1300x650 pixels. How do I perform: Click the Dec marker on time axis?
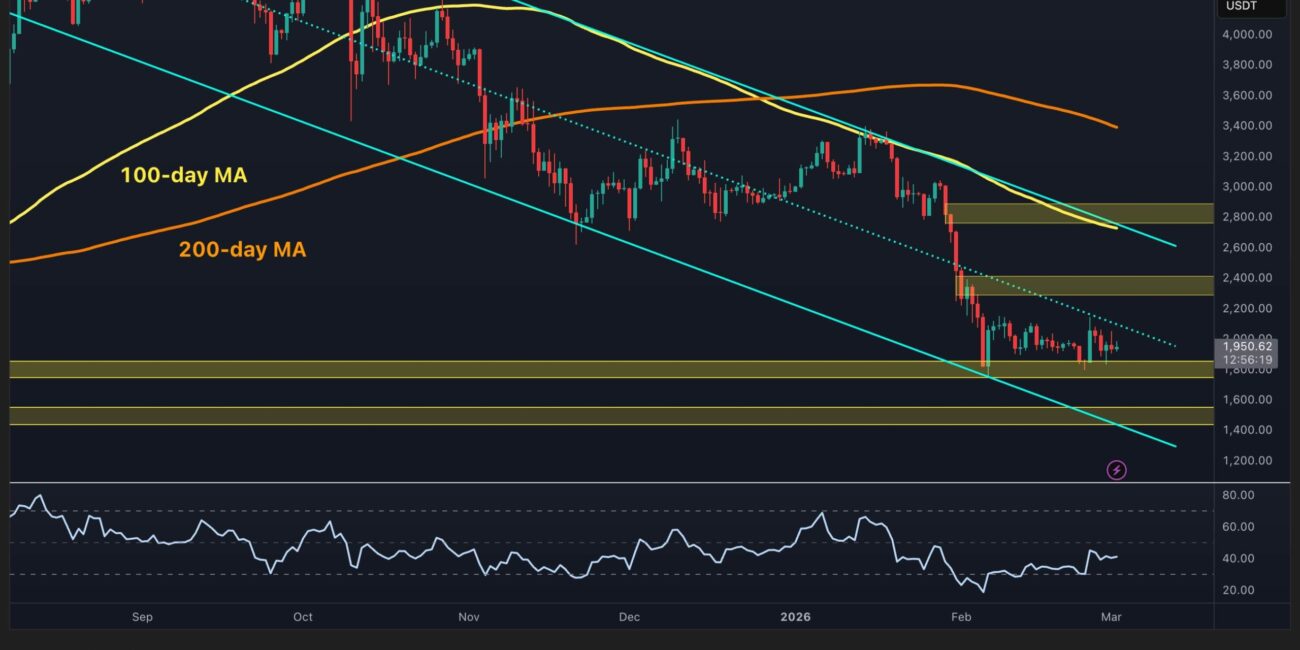[x=629, y=617]
